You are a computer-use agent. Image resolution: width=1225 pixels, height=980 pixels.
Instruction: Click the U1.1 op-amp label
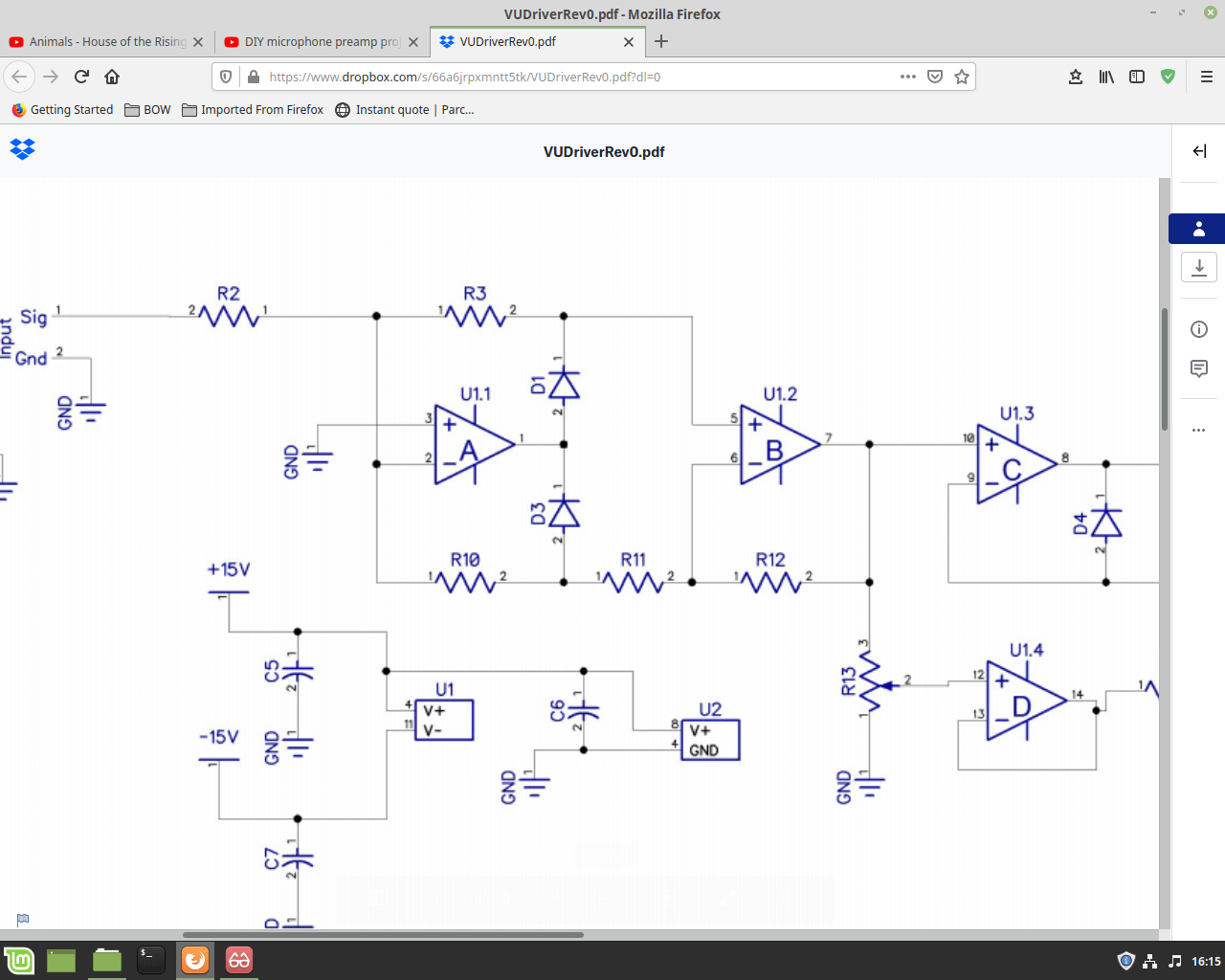pyautogui.click(x=476, y=394)
